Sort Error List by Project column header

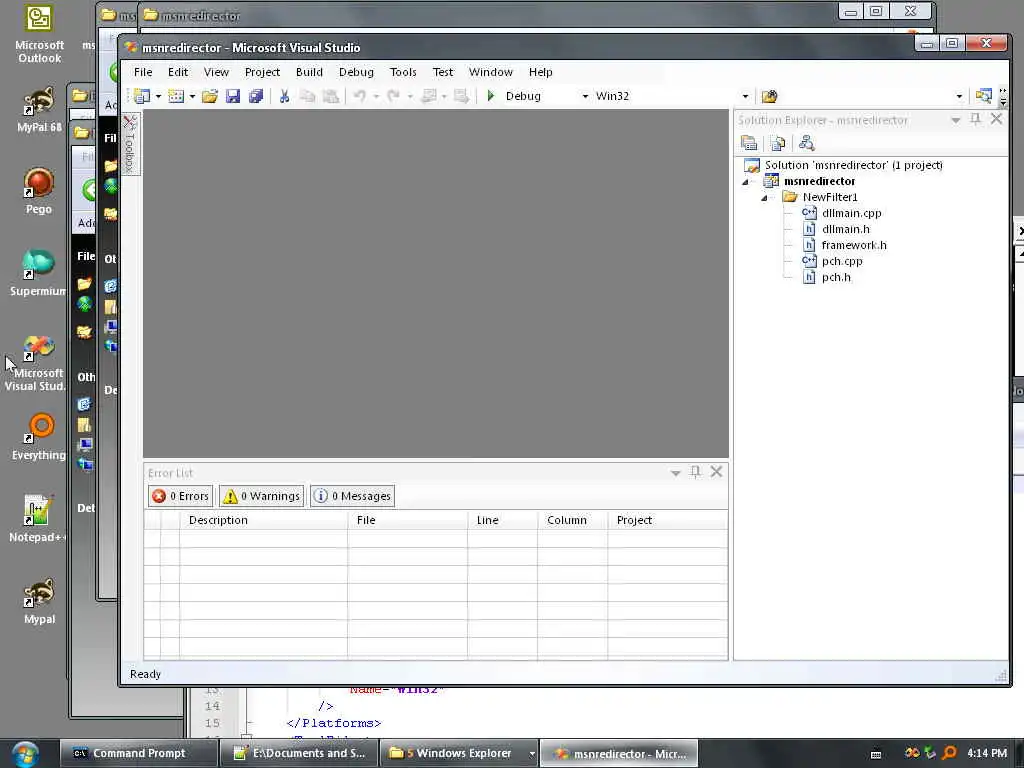[667, 520]
